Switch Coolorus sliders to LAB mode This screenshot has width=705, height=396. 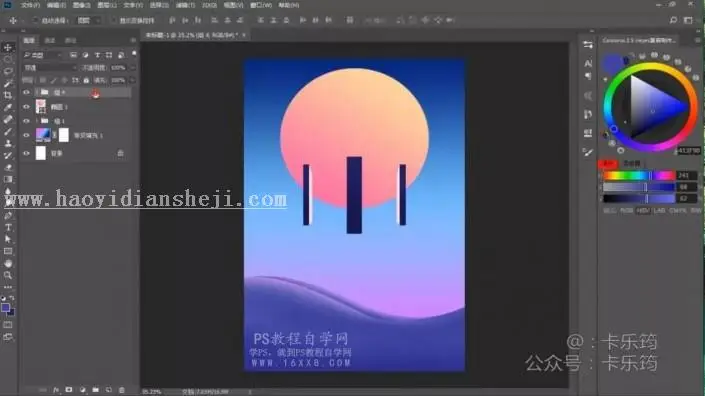(659, 210)
